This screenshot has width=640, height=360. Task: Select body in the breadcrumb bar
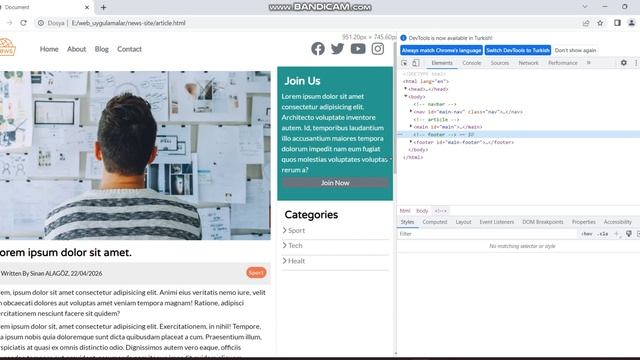tap(422, 211)
